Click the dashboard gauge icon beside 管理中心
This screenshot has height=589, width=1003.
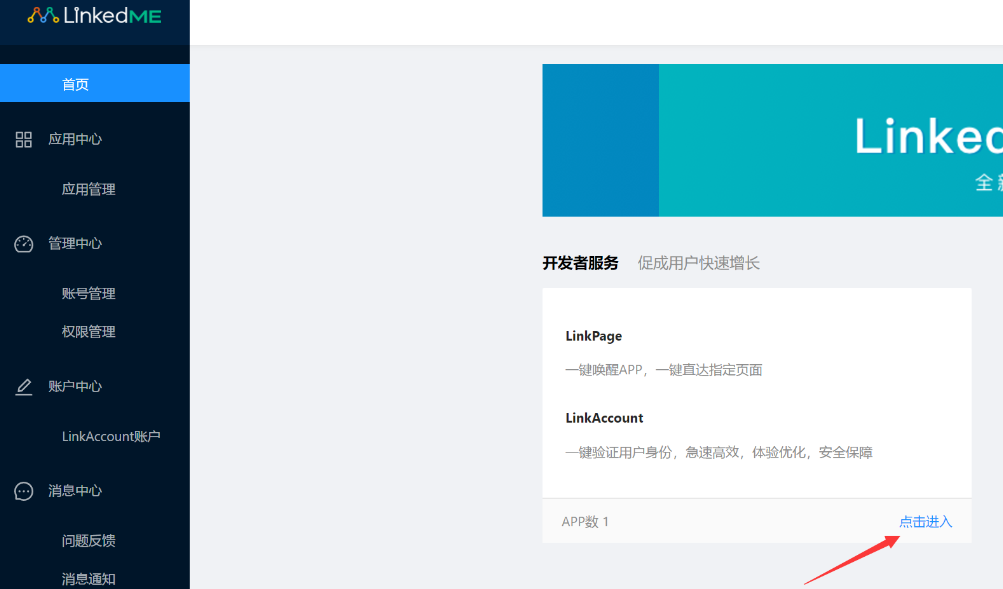point(24,244)
